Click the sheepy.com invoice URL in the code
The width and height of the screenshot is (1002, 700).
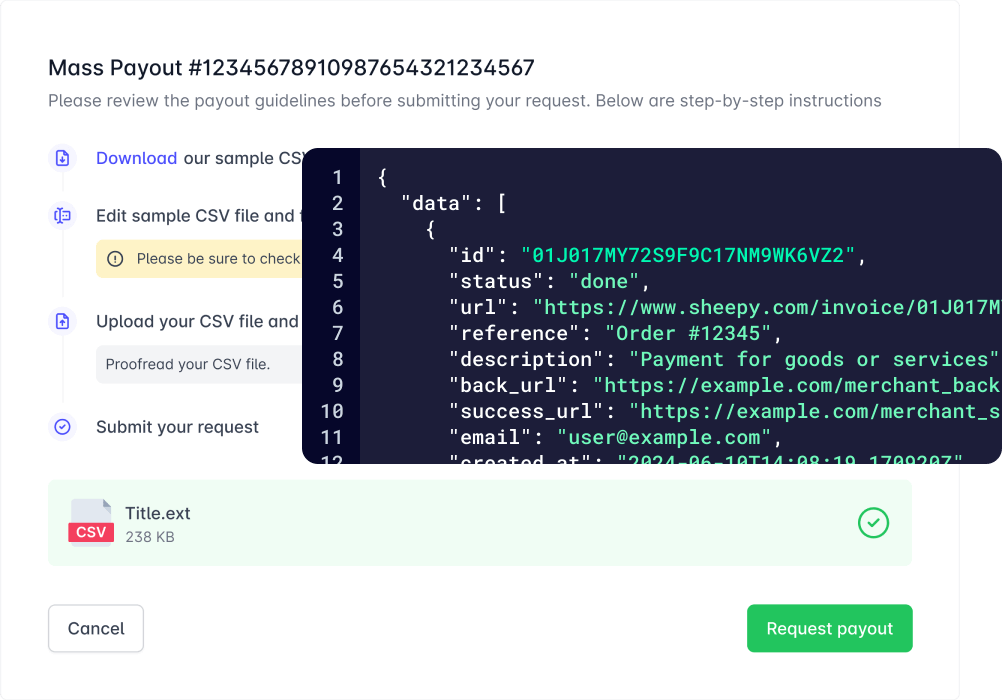767,308
